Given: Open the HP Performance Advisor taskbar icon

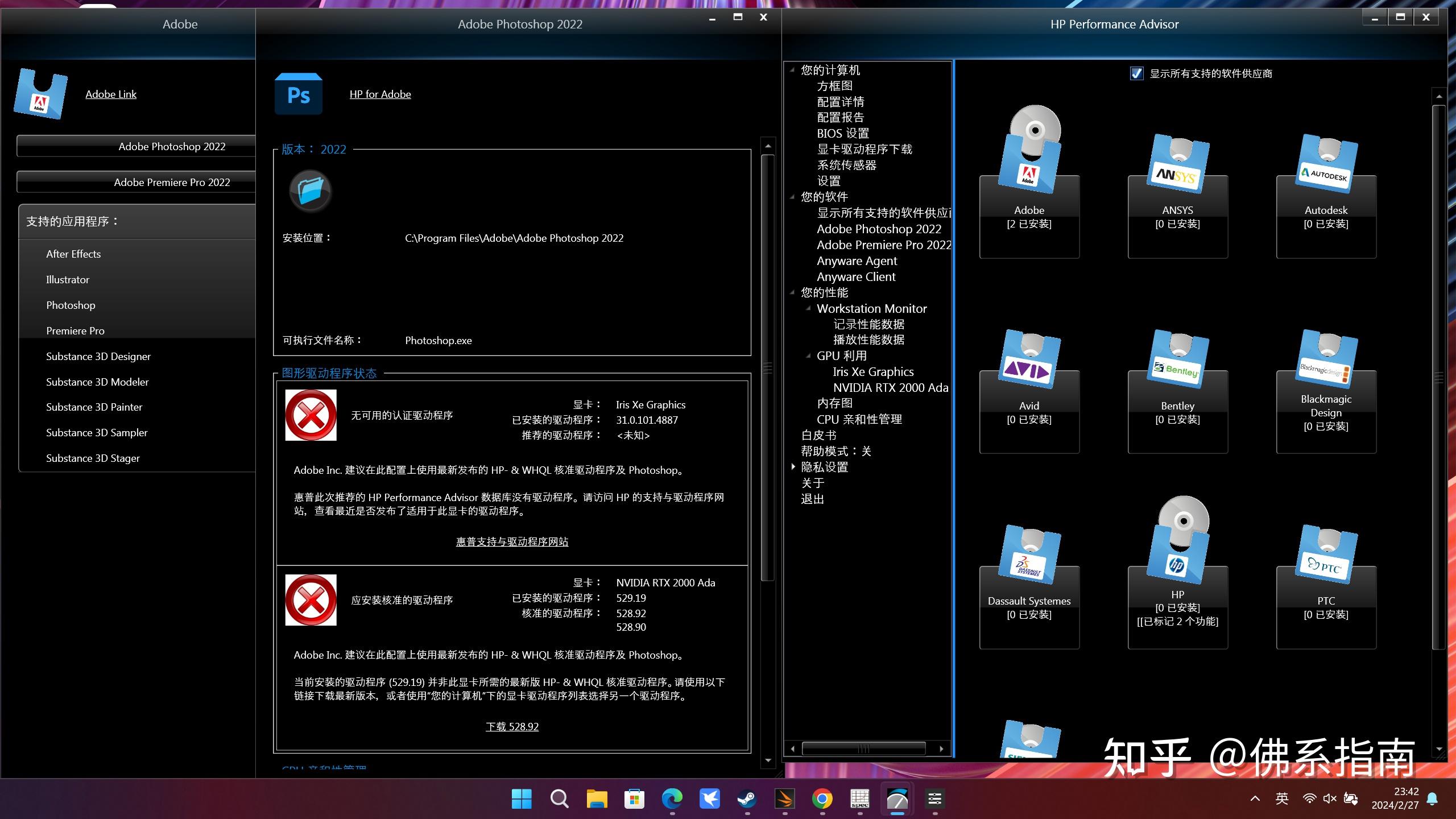Looking at the screenshot, I should pyautogui.click(x=897, y=799).
